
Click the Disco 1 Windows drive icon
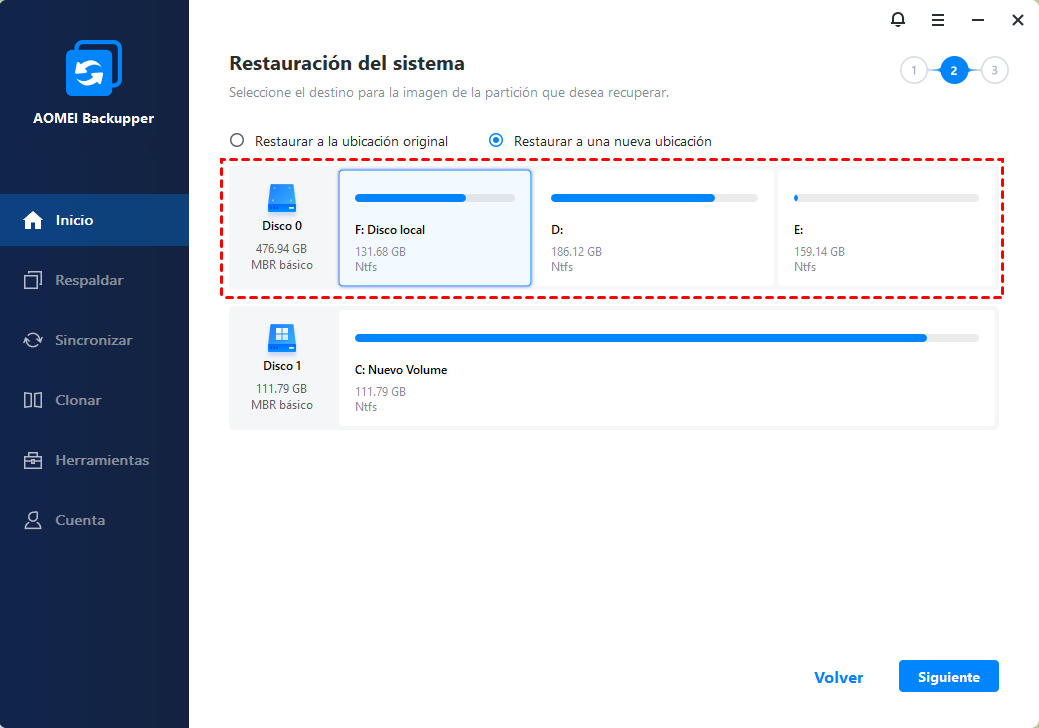pos(282,338)
